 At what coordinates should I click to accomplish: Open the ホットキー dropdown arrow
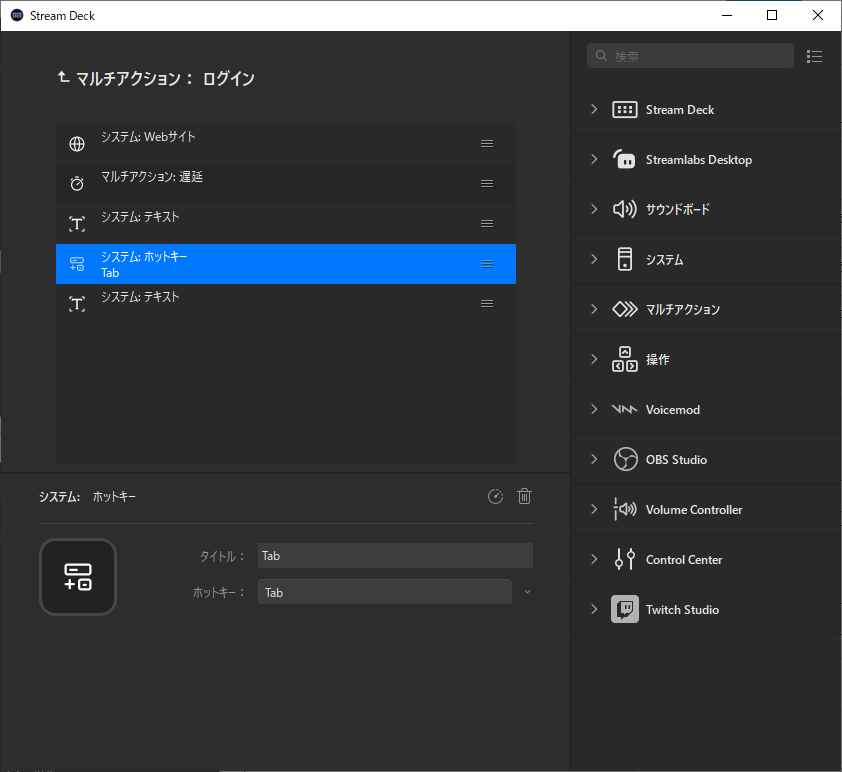[x=527, y=592]
